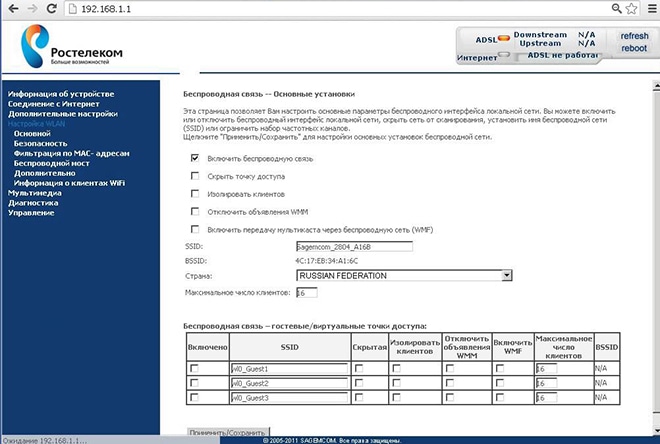The width and height of the screenshot is (660, 444).
Task: Click the router 'refresh' button
Action: click(634, 36)
